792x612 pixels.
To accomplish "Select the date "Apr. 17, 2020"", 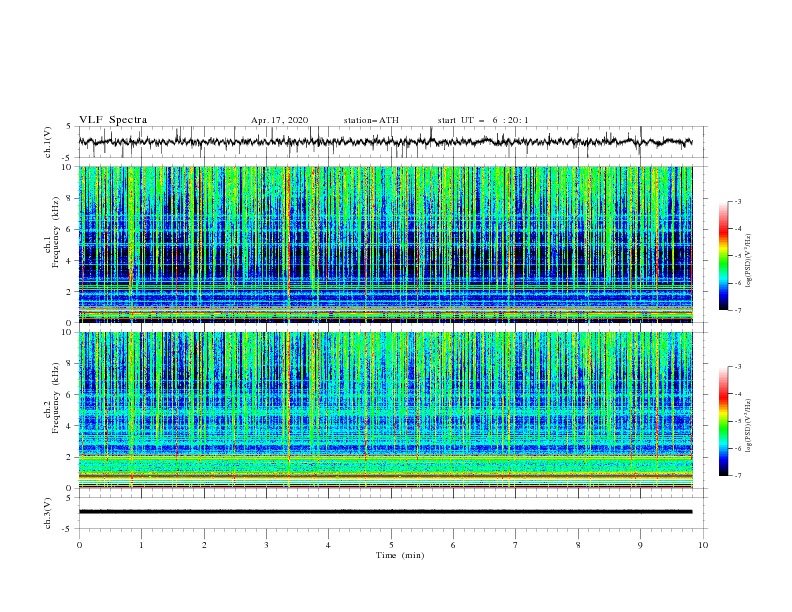I will tap(279, 120).
